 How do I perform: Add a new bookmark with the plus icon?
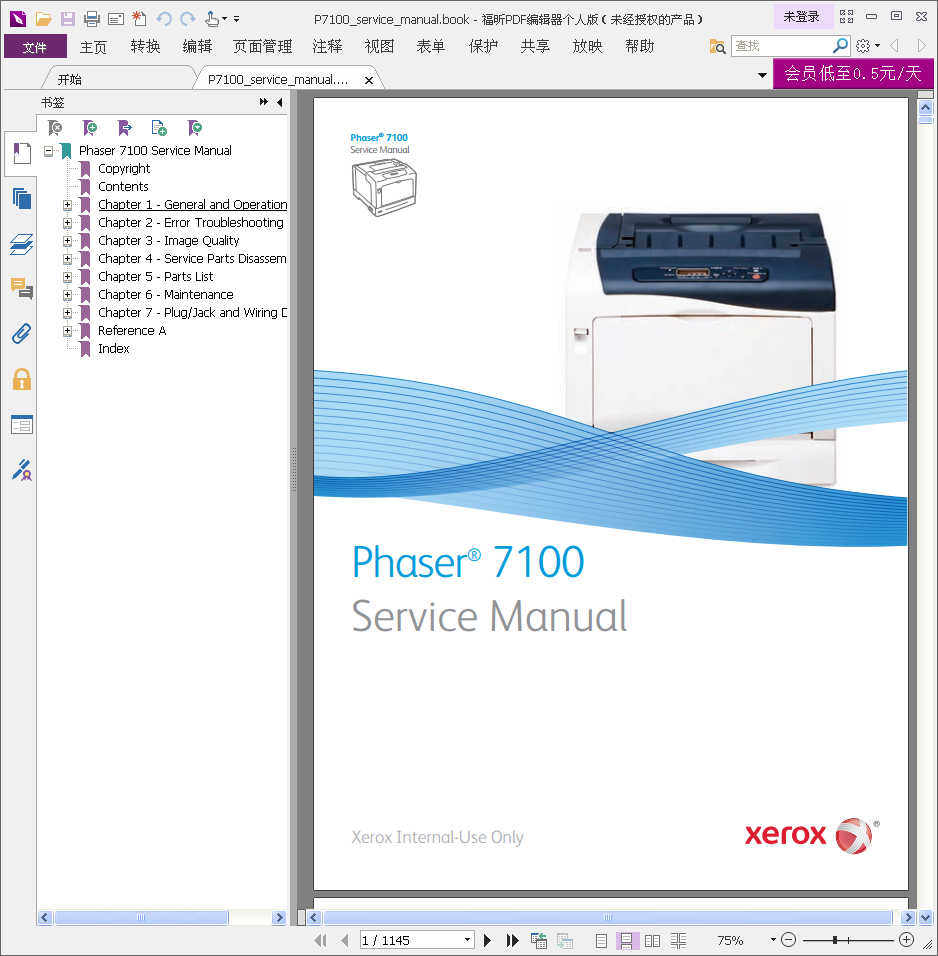(x=90, y=127)
